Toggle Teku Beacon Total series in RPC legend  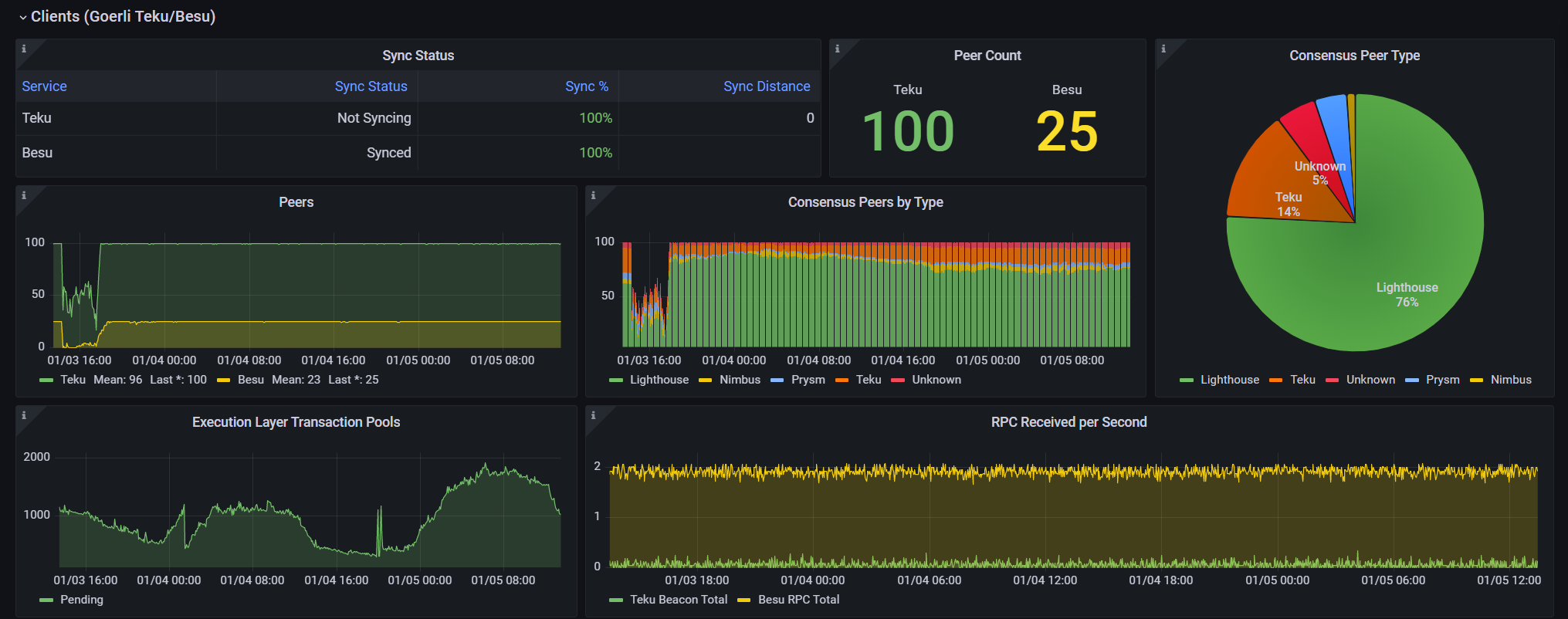click(678, 600)
